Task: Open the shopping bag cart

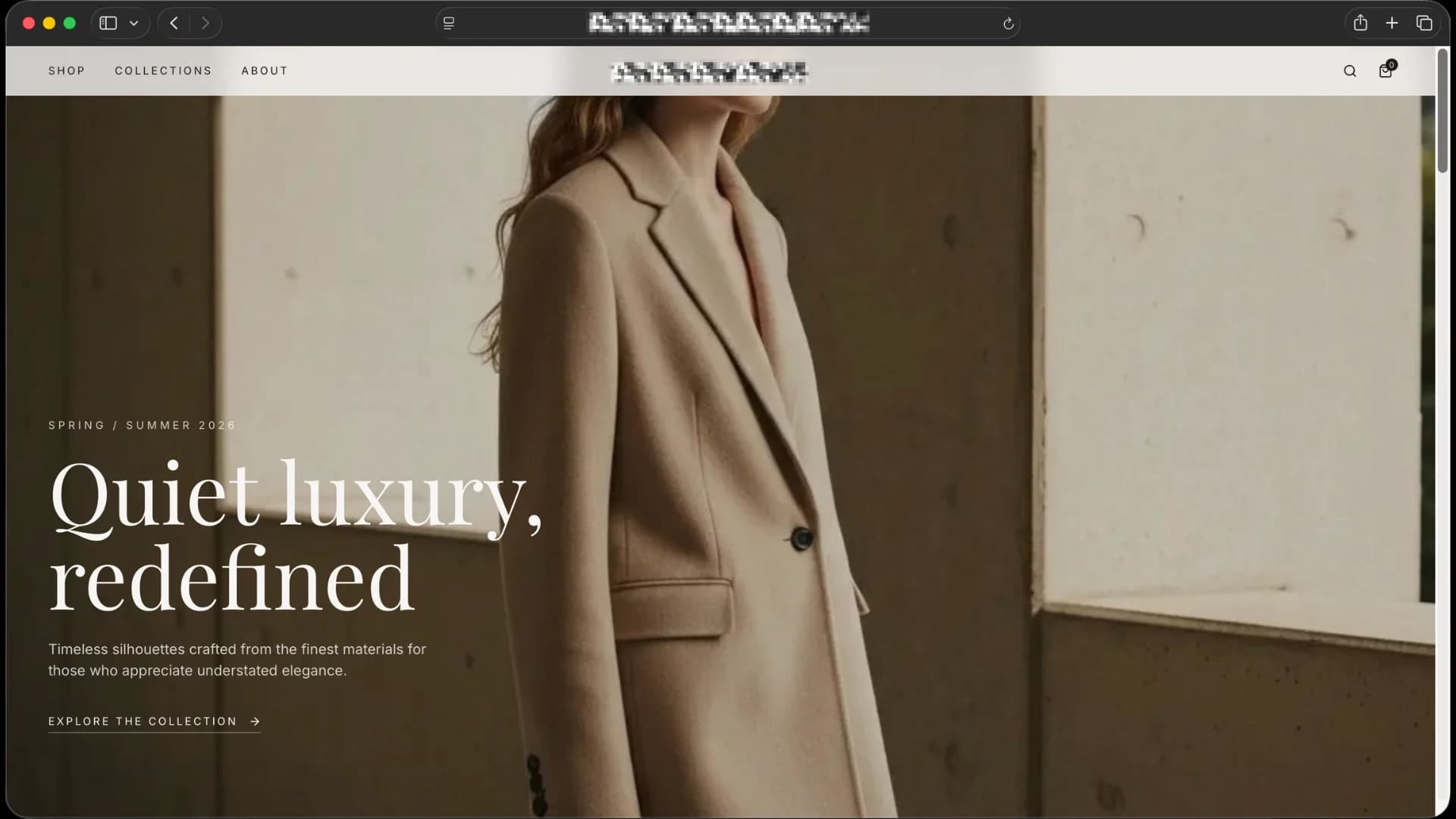Action: (x=1385, y=71)
